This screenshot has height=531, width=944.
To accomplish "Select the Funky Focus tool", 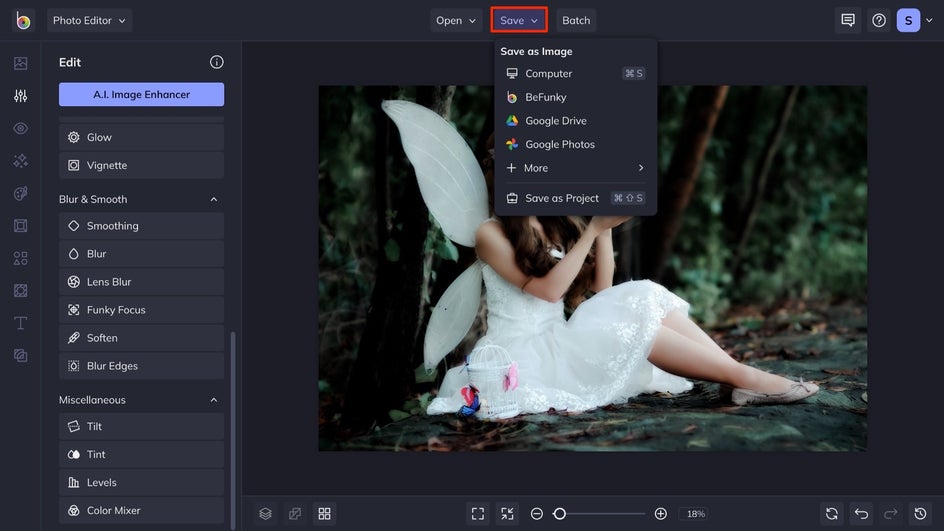I will (x=141, y=310).
